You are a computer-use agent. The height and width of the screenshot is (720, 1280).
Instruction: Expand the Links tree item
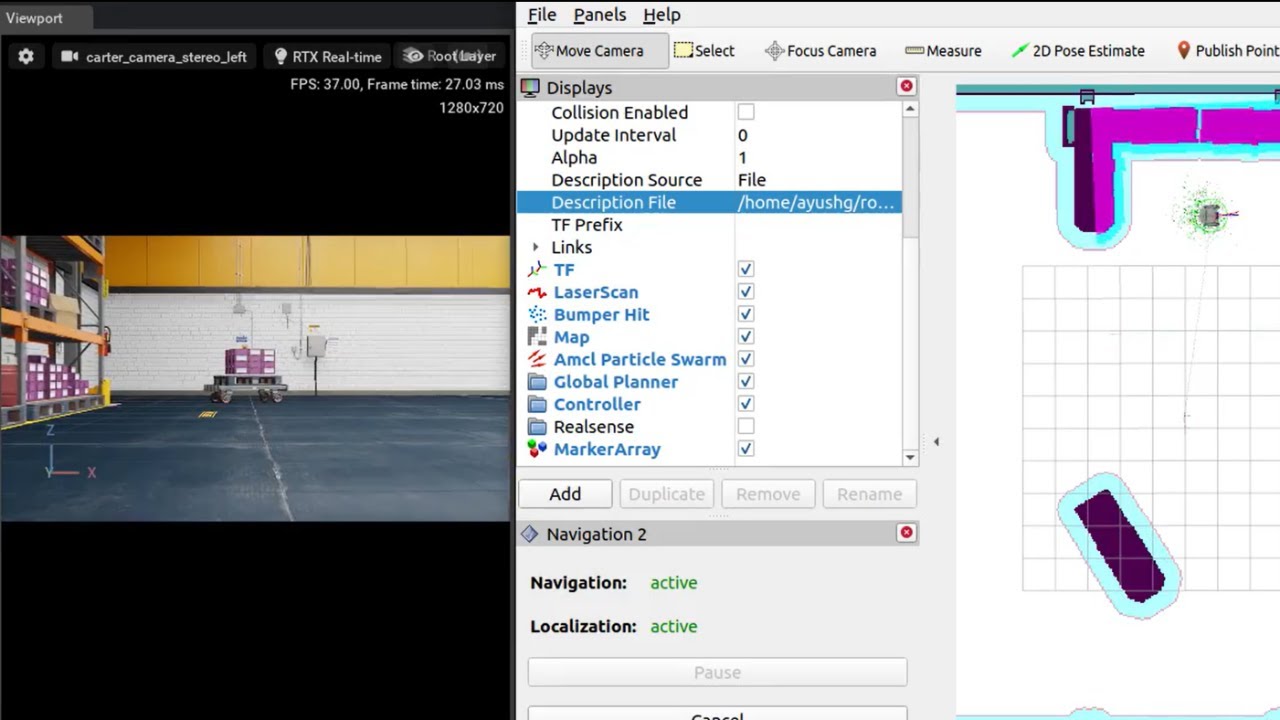pyautogui.click(x=536, y=247)
